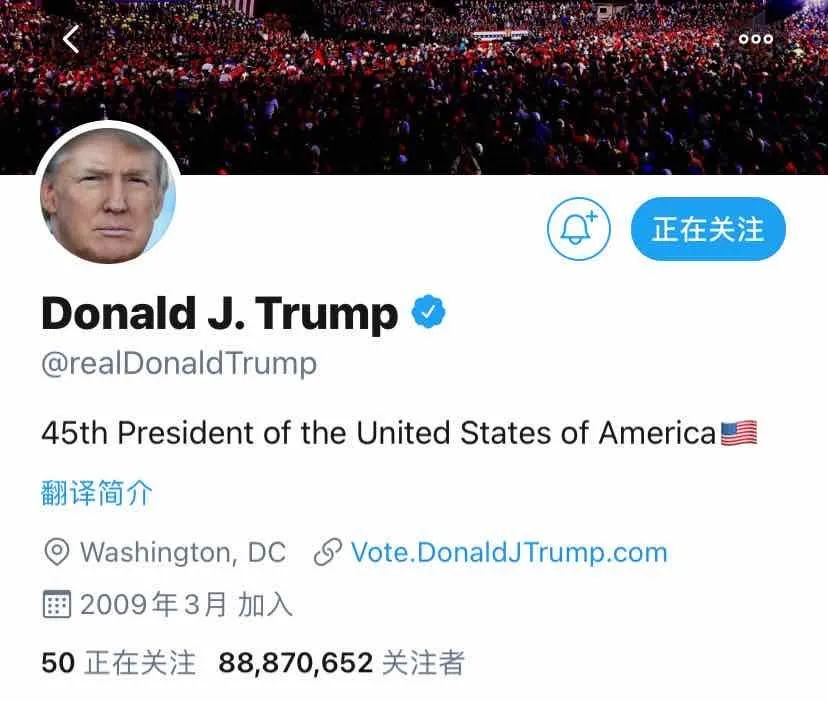Turn on notifications with the bell icon
This screenshot has width=828, height=702.
click(578, 228)
